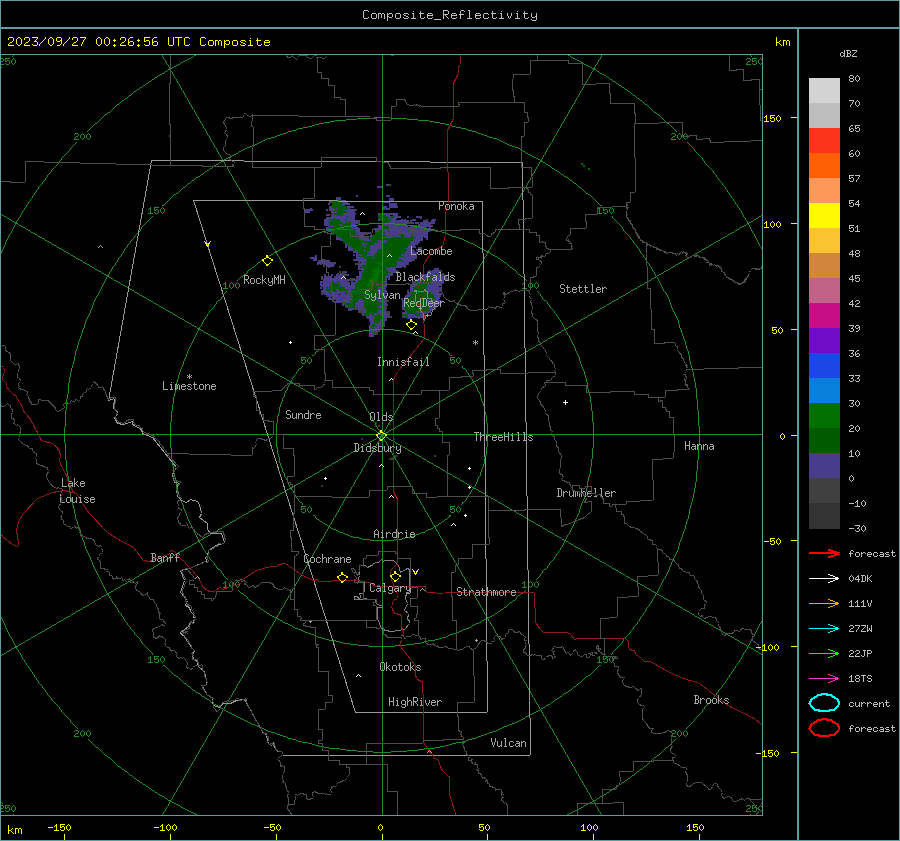The width and height of the screenshot is (900, 841).
Task: Click the HighRiver city label
Action: pos(415,702)
